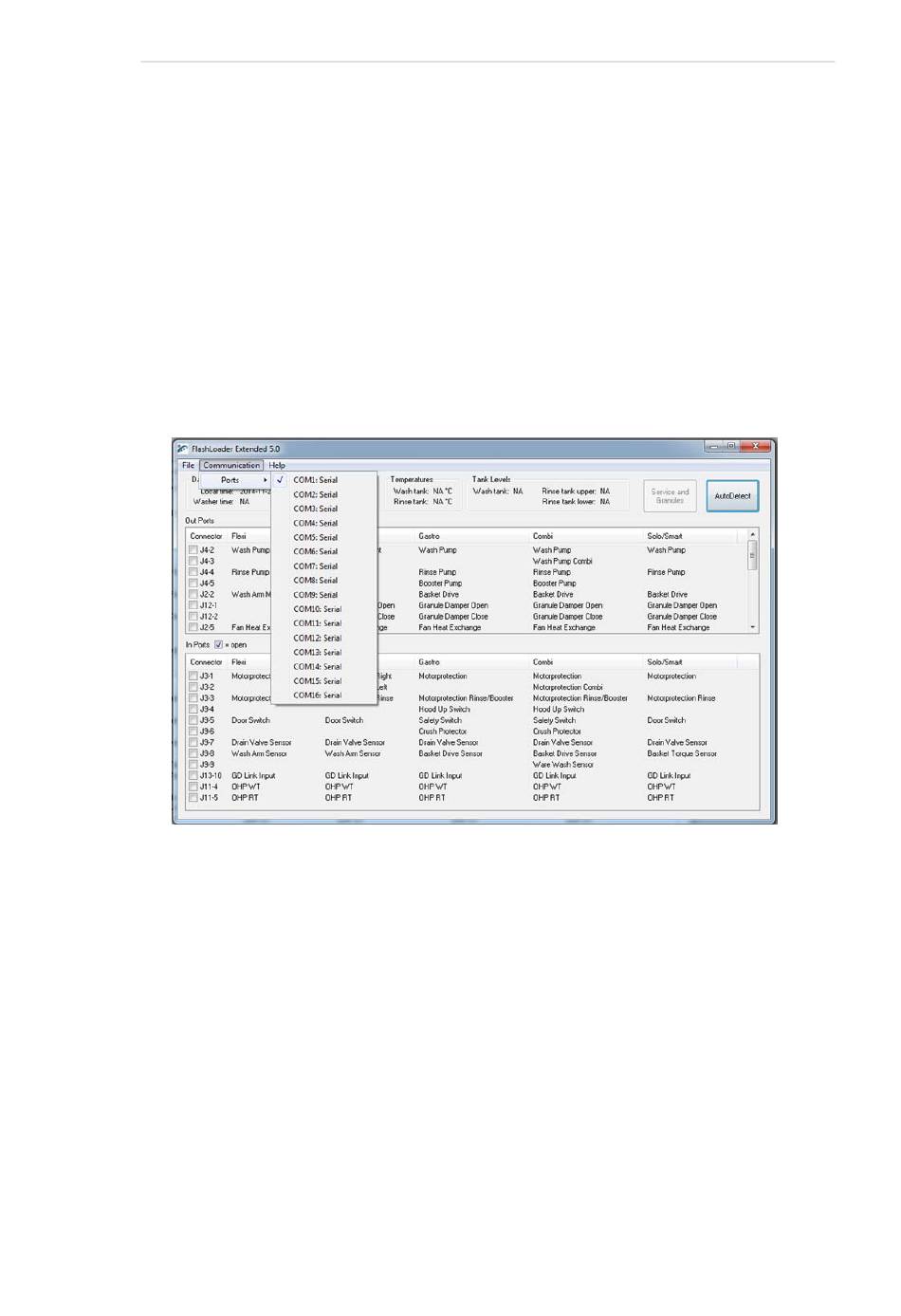Click the AutoDetect button

pos(732,496)
